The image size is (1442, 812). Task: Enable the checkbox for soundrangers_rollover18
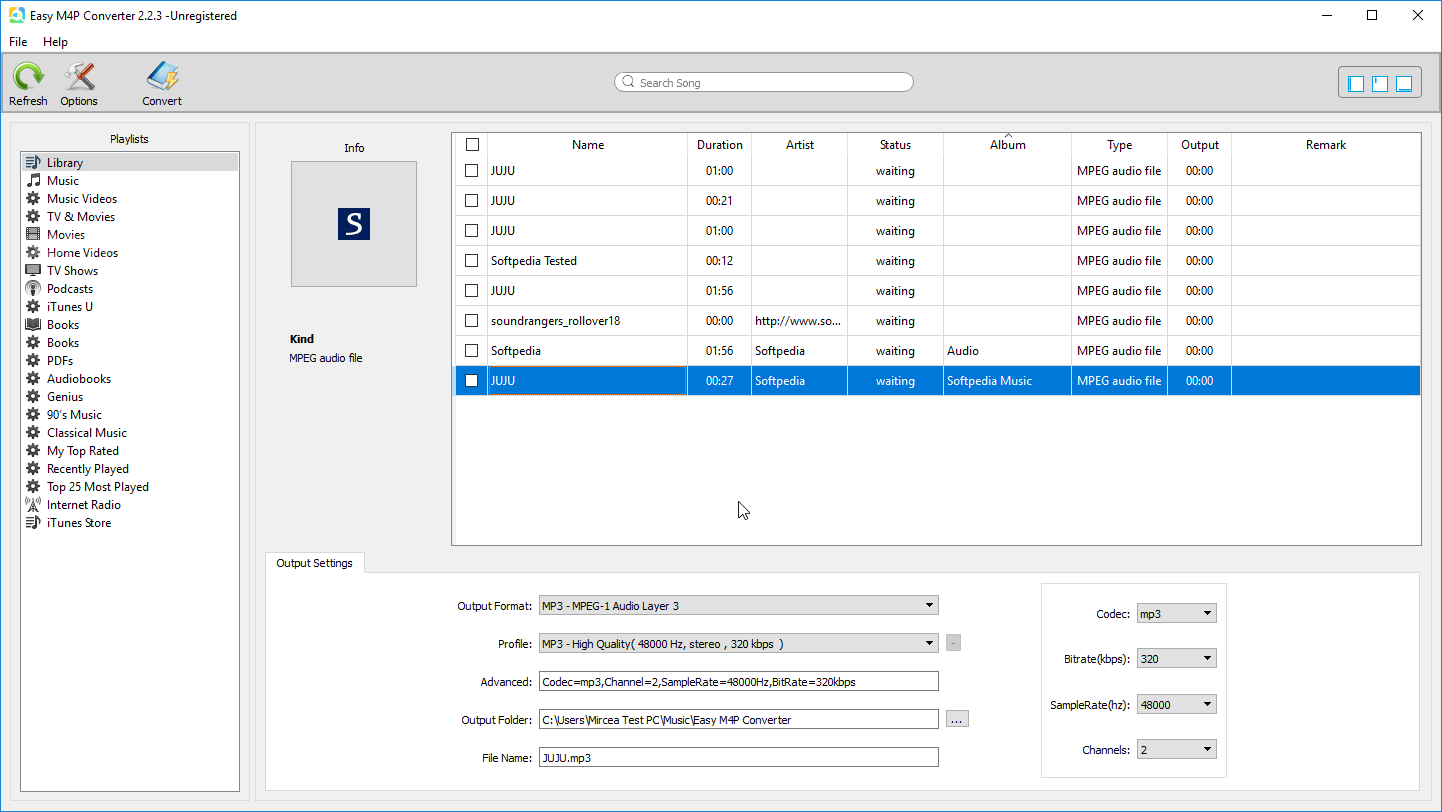(x=472, y=321)
